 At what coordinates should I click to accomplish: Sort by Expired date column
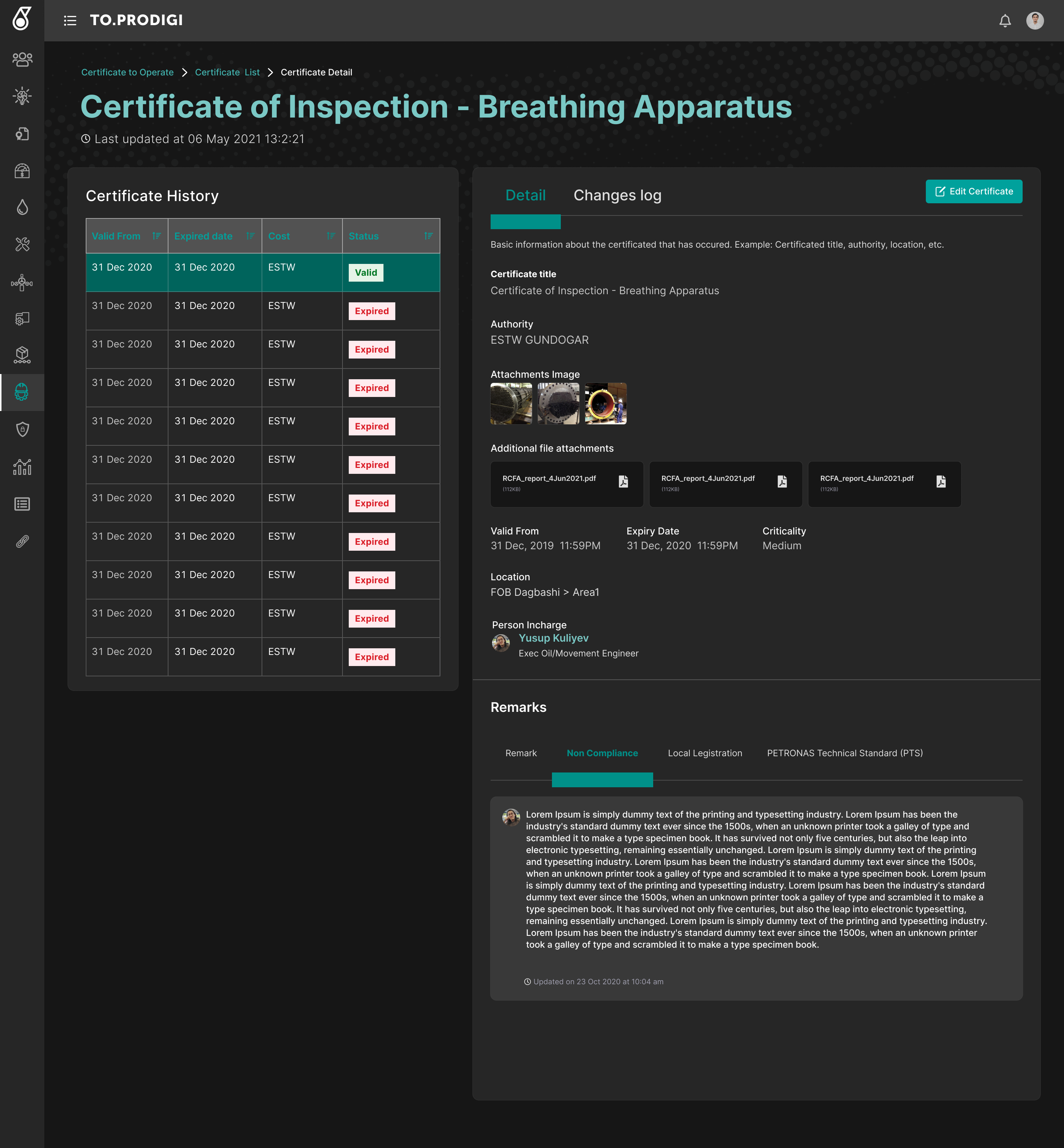point(250,235)
